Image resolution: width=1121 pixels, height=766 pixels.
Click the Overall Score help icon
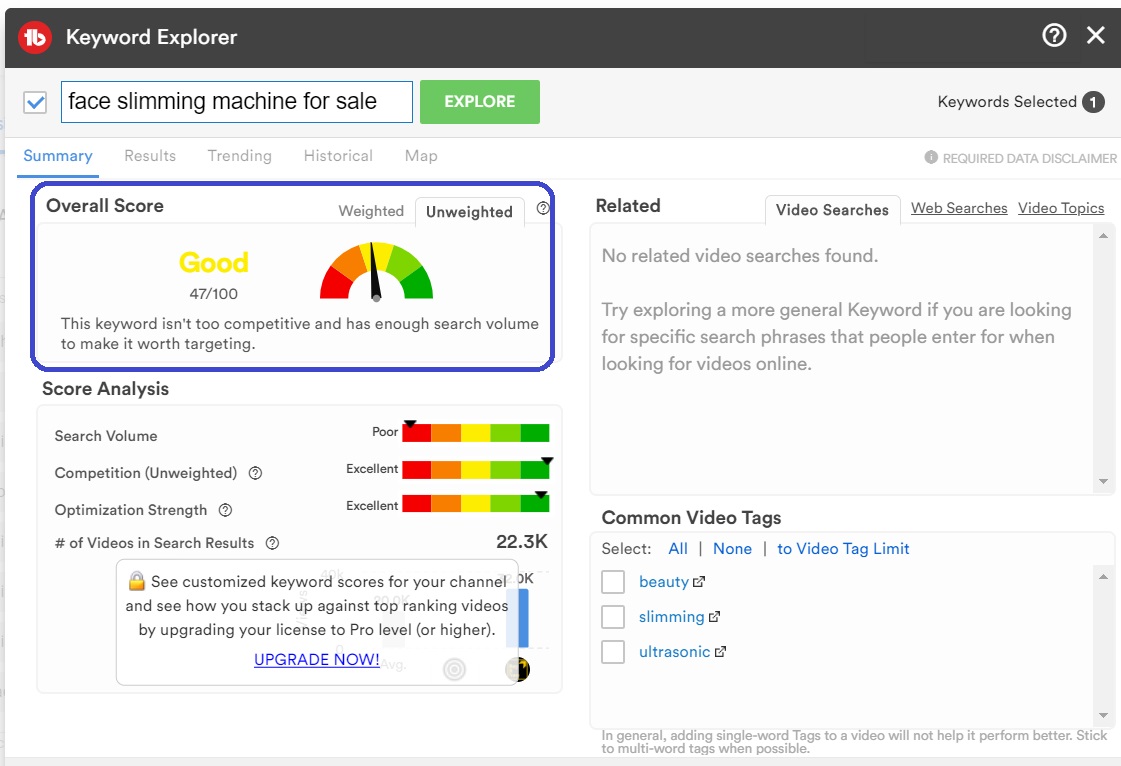click(543, 208)
